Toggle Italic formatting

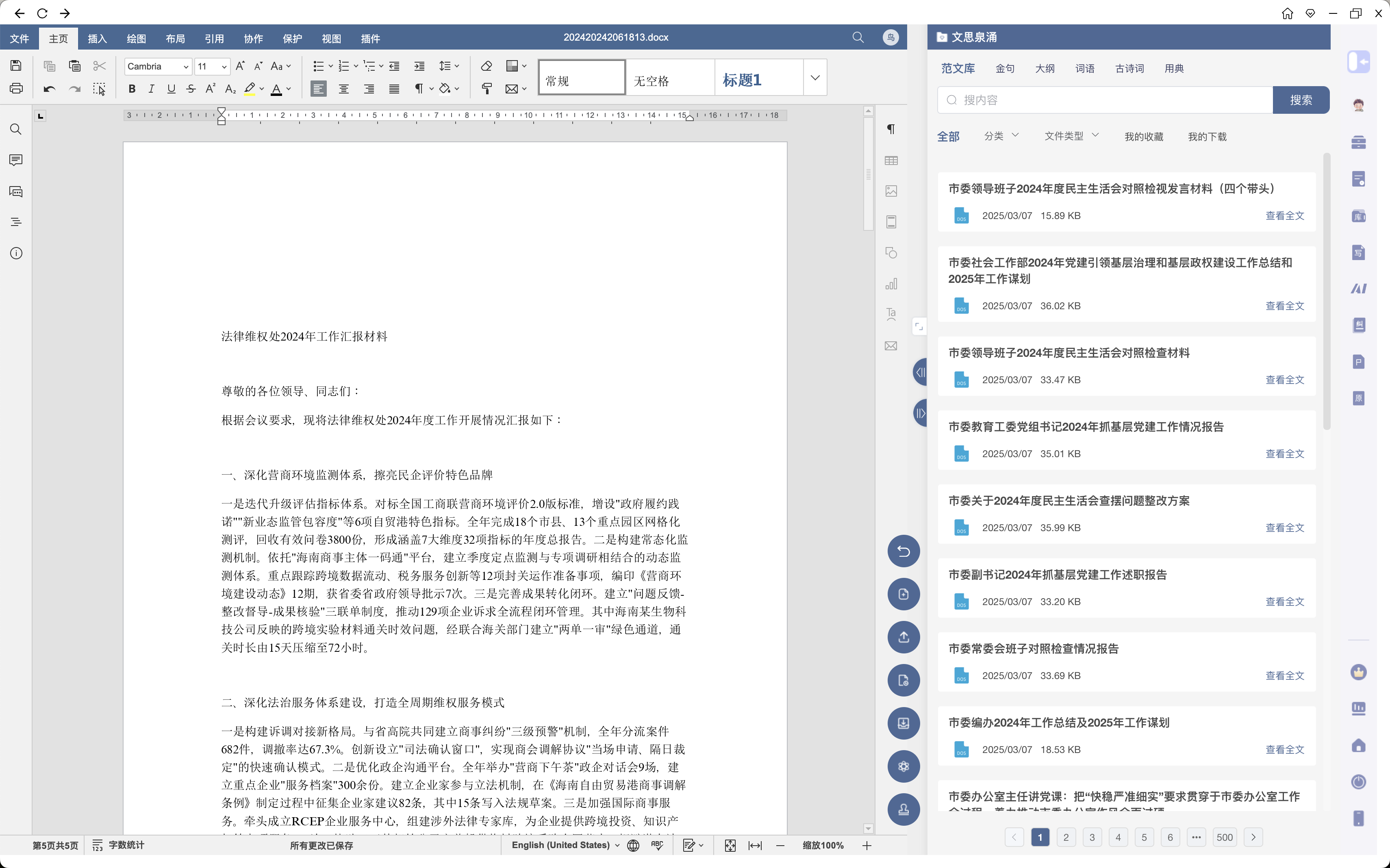tap(151, 89)
